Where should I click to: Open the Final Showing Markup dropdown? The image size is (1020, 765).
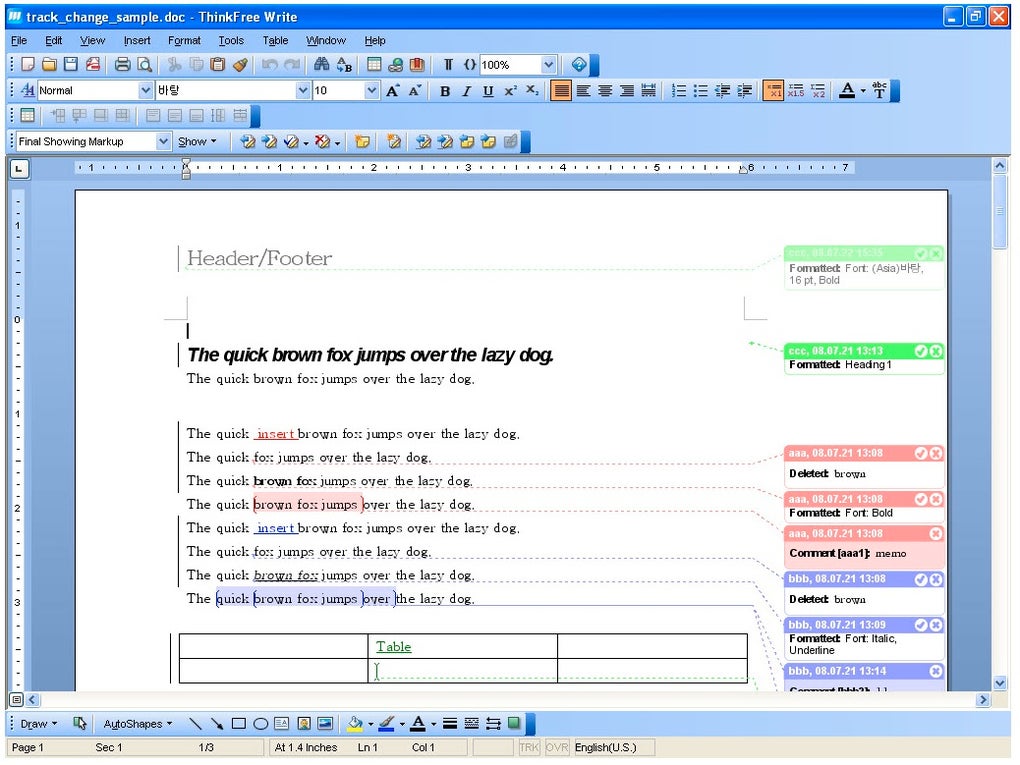pos(163,141)
